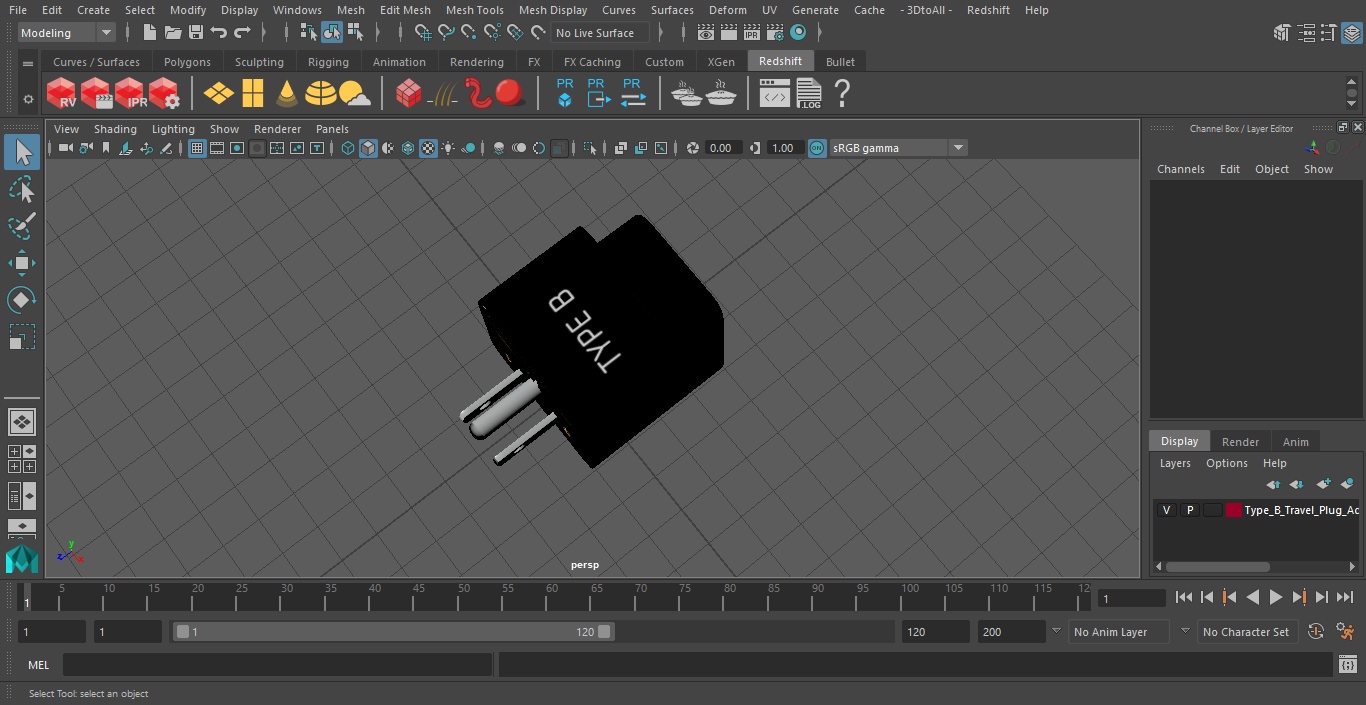1366x705 pixels.
Task: Click the New Scene icon
Action: click(x=149, y=33)
